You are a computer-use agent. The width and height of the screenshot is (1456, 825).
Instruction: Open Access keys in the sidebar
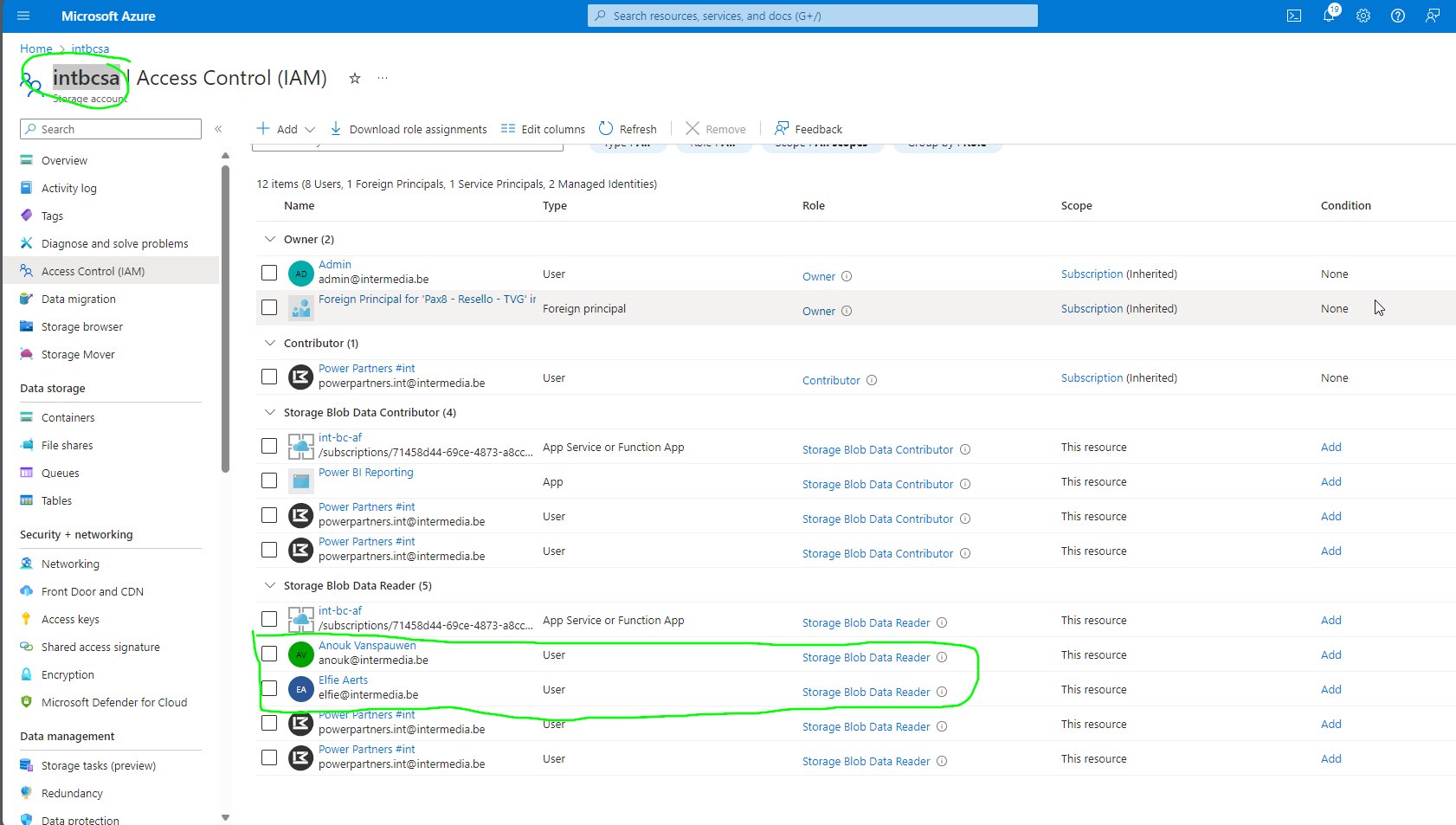tap(70, 619)
